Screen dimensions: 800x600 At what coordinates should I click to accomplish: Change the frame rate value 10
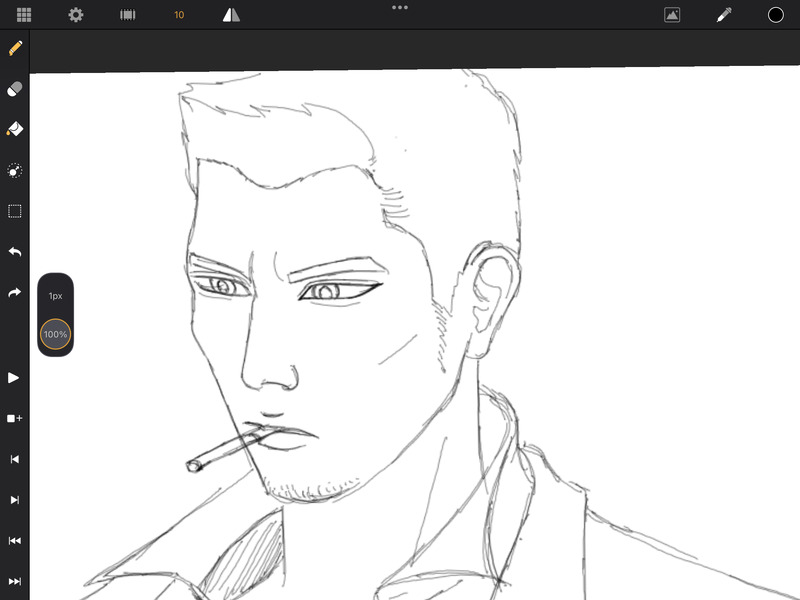179,15
